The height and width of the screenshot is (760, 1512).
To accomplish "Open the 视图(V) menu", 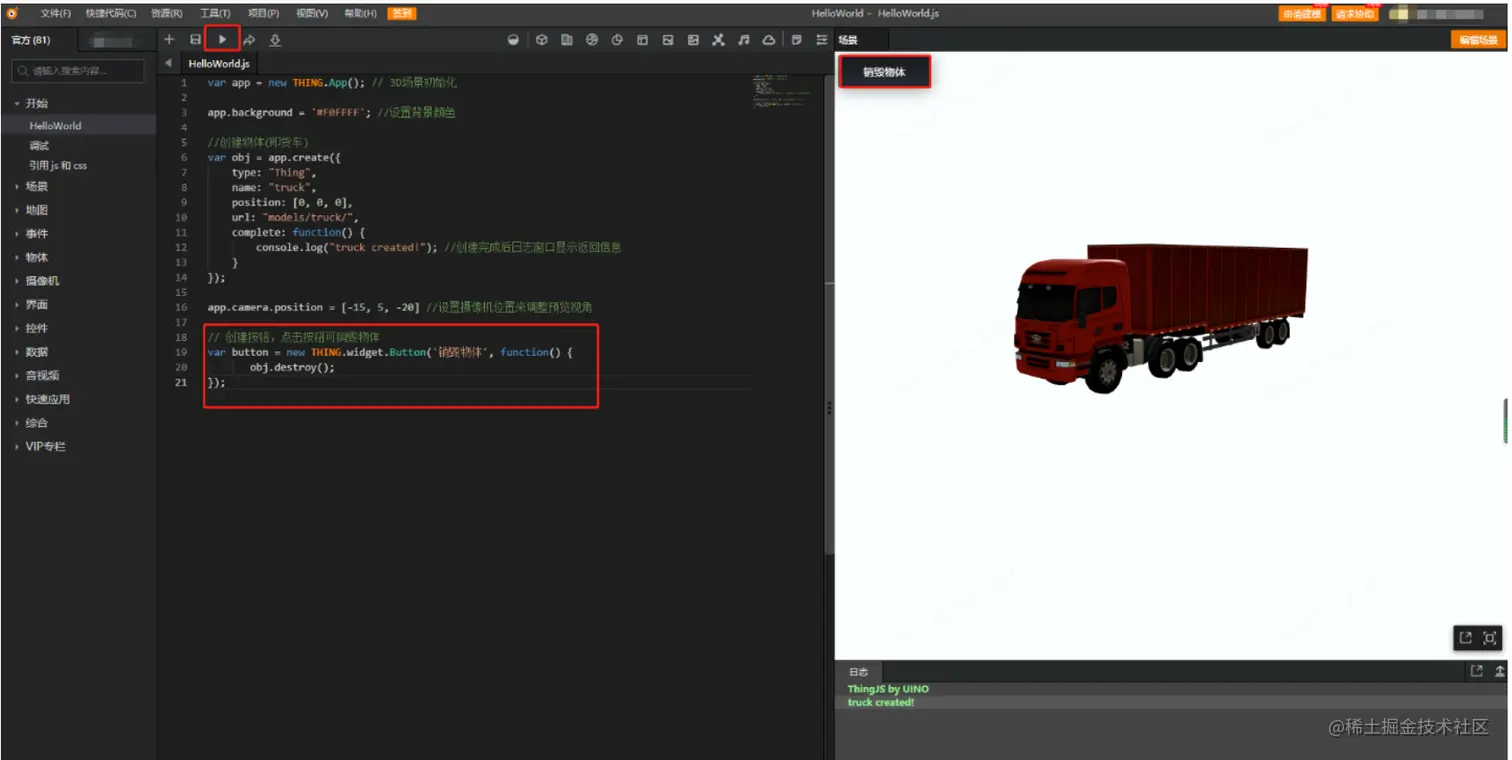I will [312, 14].
